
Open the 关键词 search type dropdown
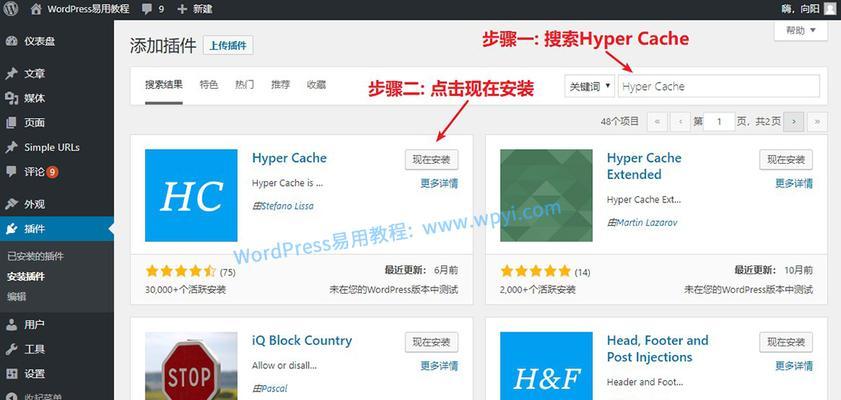pyautogui.click(x=589, y=86)
